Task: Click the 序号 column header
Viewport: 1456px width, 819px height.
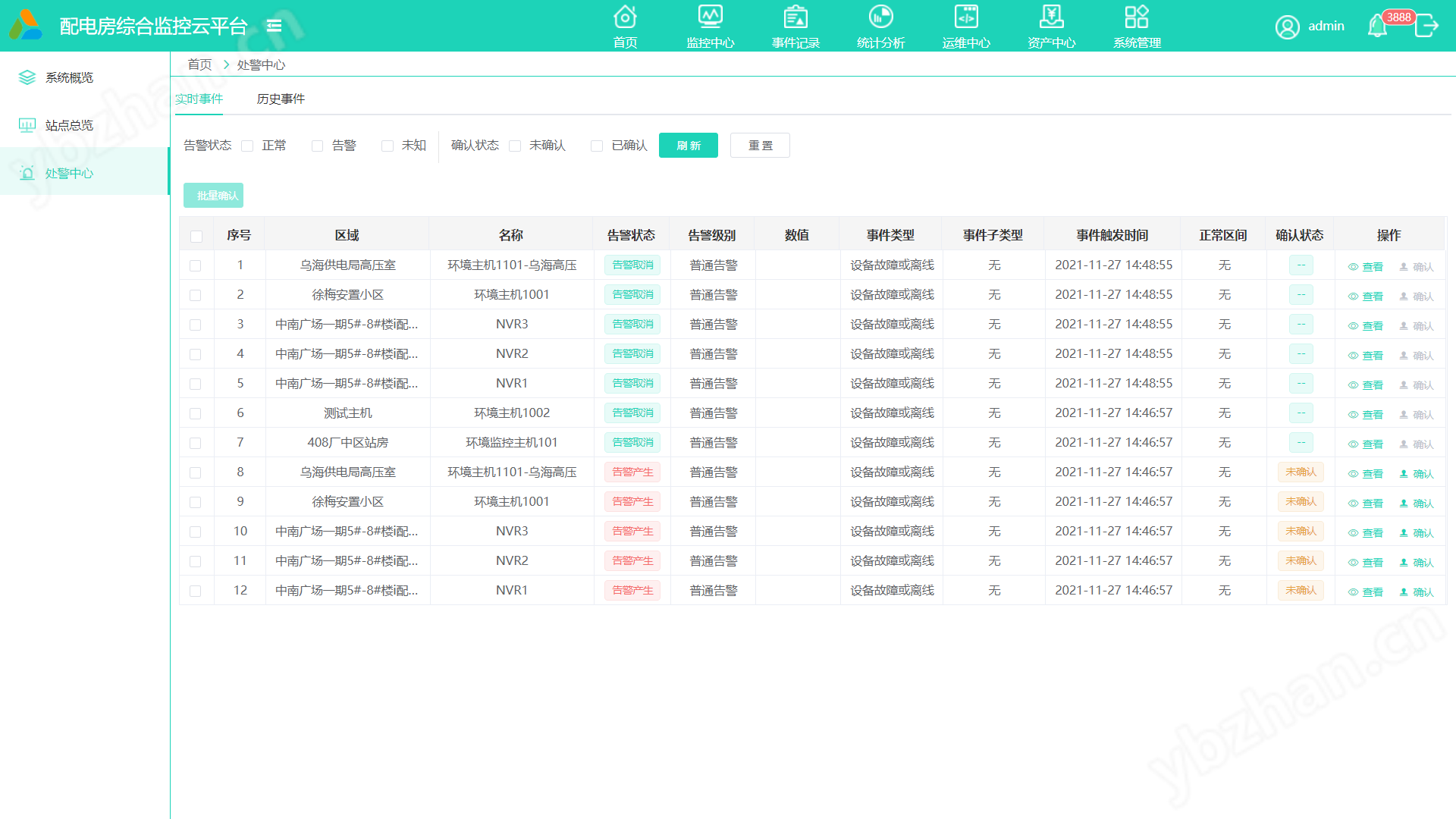Action: (x=239, y=235)
